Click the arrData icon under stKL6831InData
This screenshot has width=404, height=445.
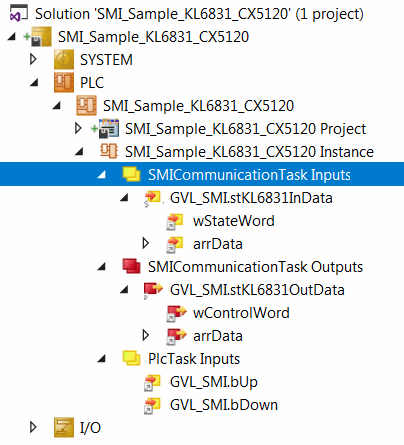175,244
